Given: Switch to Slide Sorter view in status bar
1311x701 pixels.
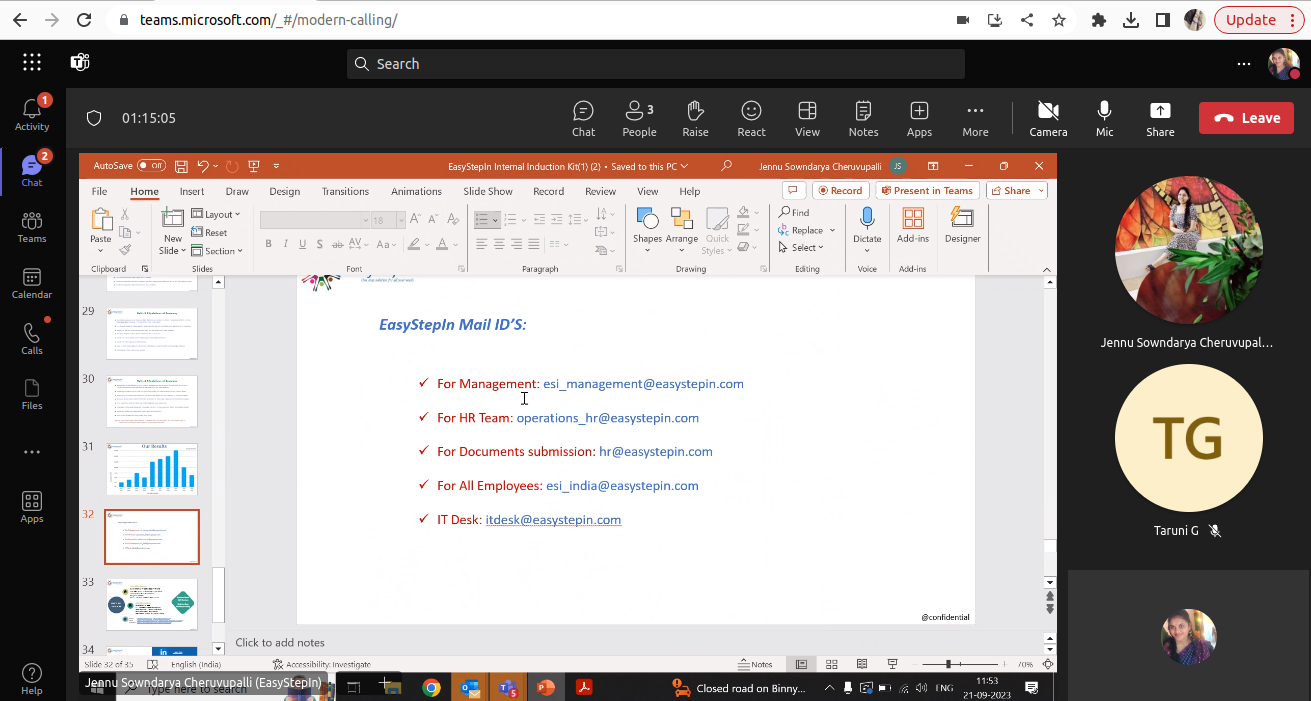Looking at the screenshot, I should [x=832, y=664].
